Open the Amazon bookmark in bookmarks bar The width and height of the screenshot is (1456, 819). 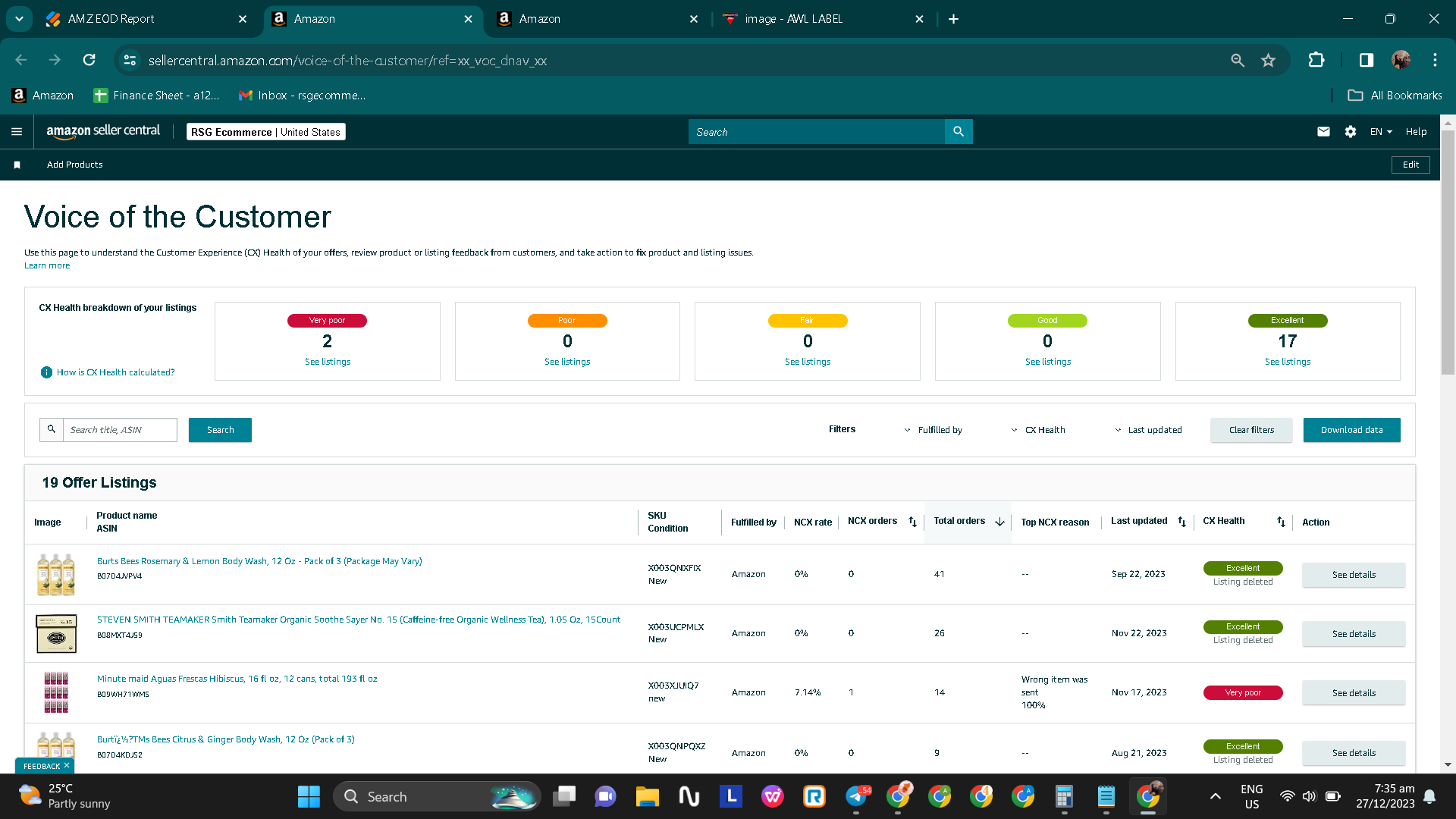pyautogui.click(x=43, y=96)
